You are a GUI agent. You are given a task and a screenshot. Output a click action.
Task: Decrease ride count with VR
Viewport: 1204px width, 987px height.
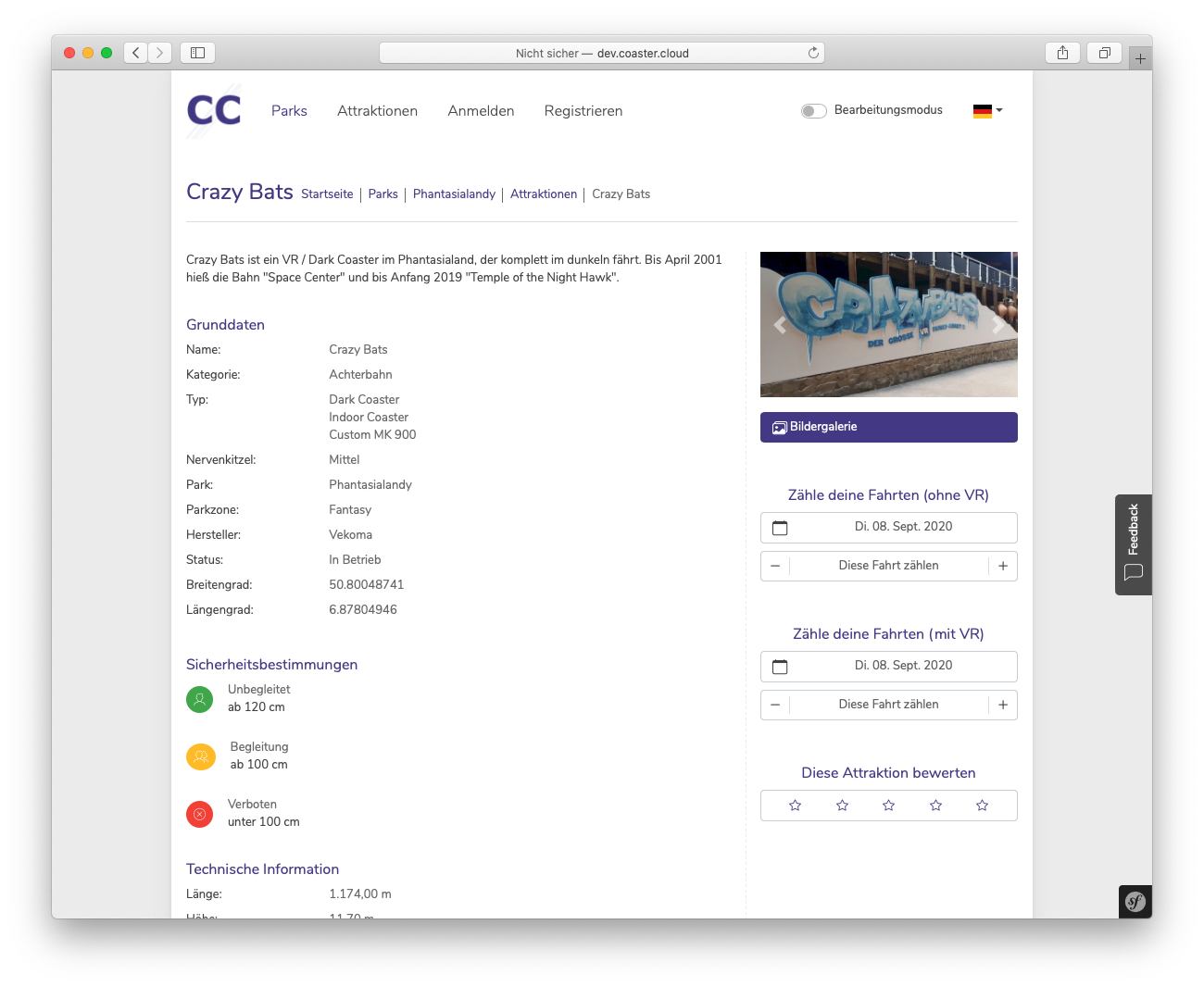[x=775, y=705]
